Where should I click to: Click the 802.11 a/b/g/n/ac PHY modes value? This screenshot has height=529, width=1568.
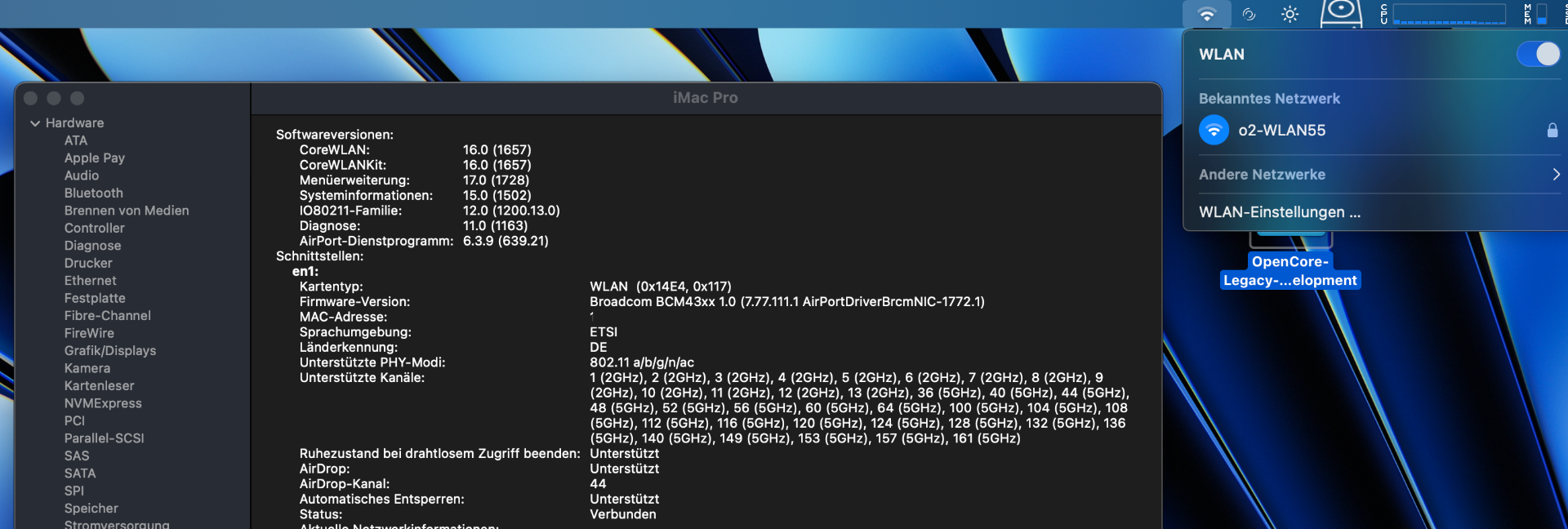(x=642, y=362)
